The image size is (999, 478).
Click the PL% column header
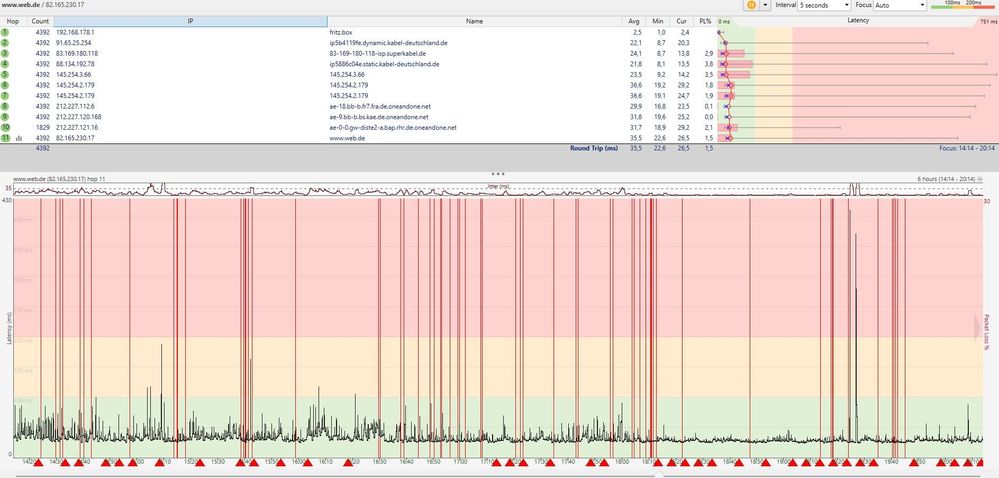[706, 20]
